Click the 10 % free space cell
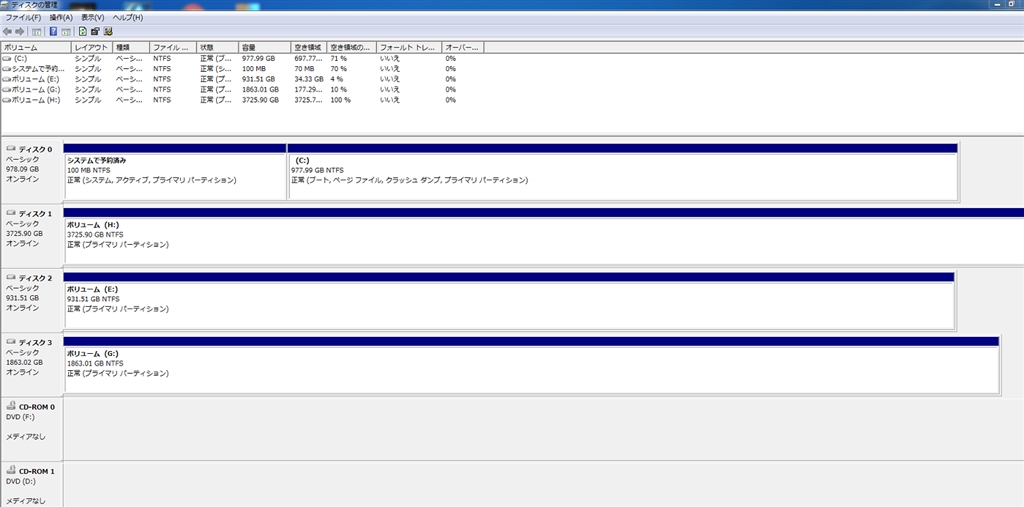The height and width of the screenshot is (507, 1024). pos(338,90)
